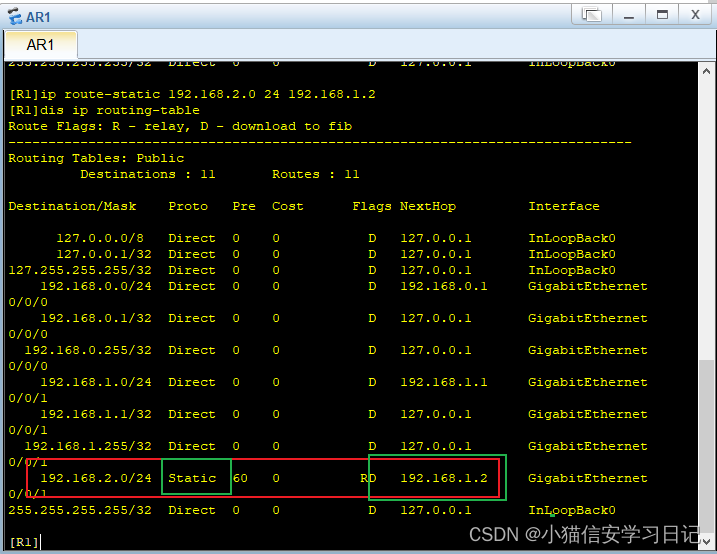The height and width of the screenshot is (554, 717).
Task: Click the 127.0.0.1/32 destination entry
Action: [104, 254]
